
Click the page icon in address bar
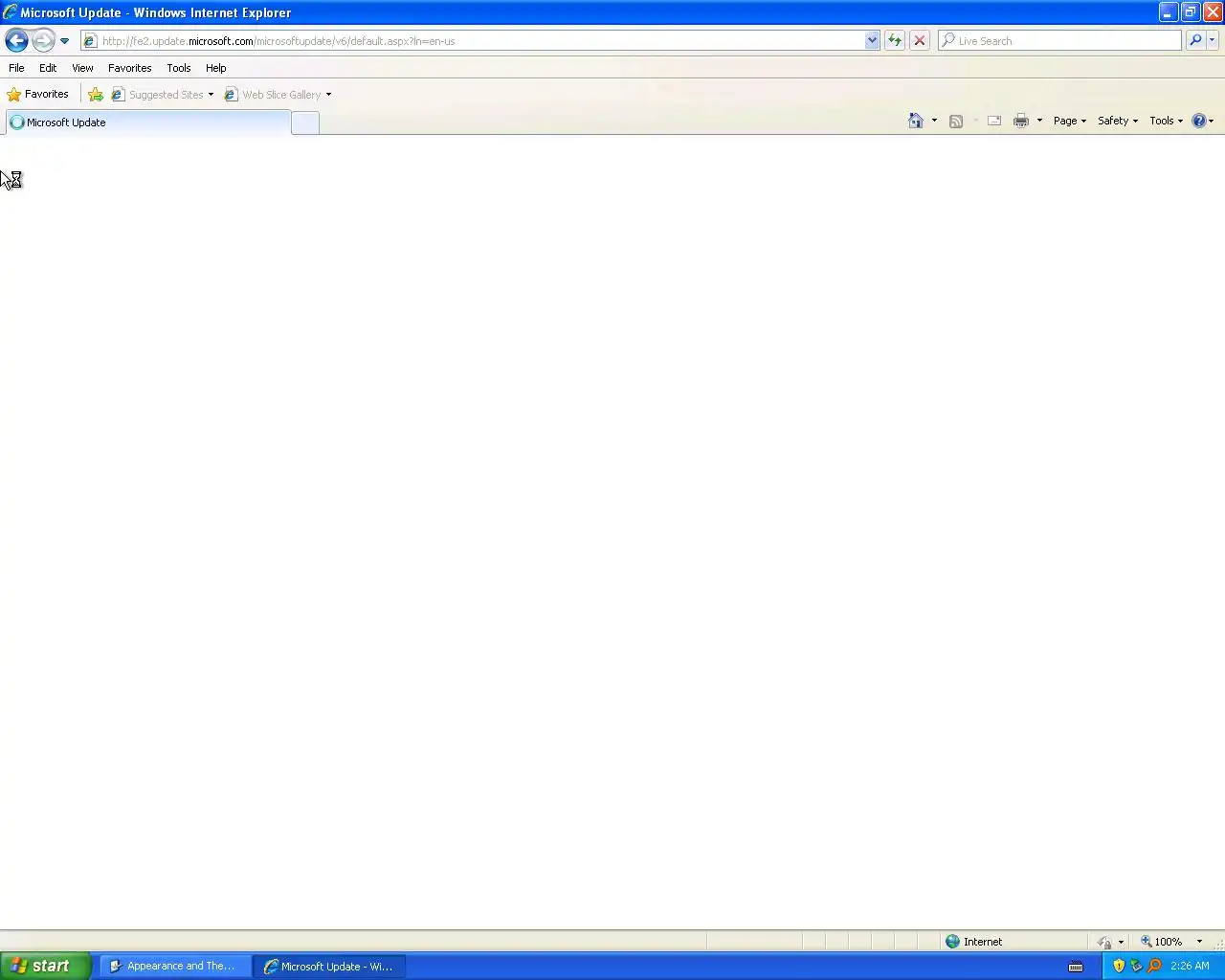tap(90, 41)
